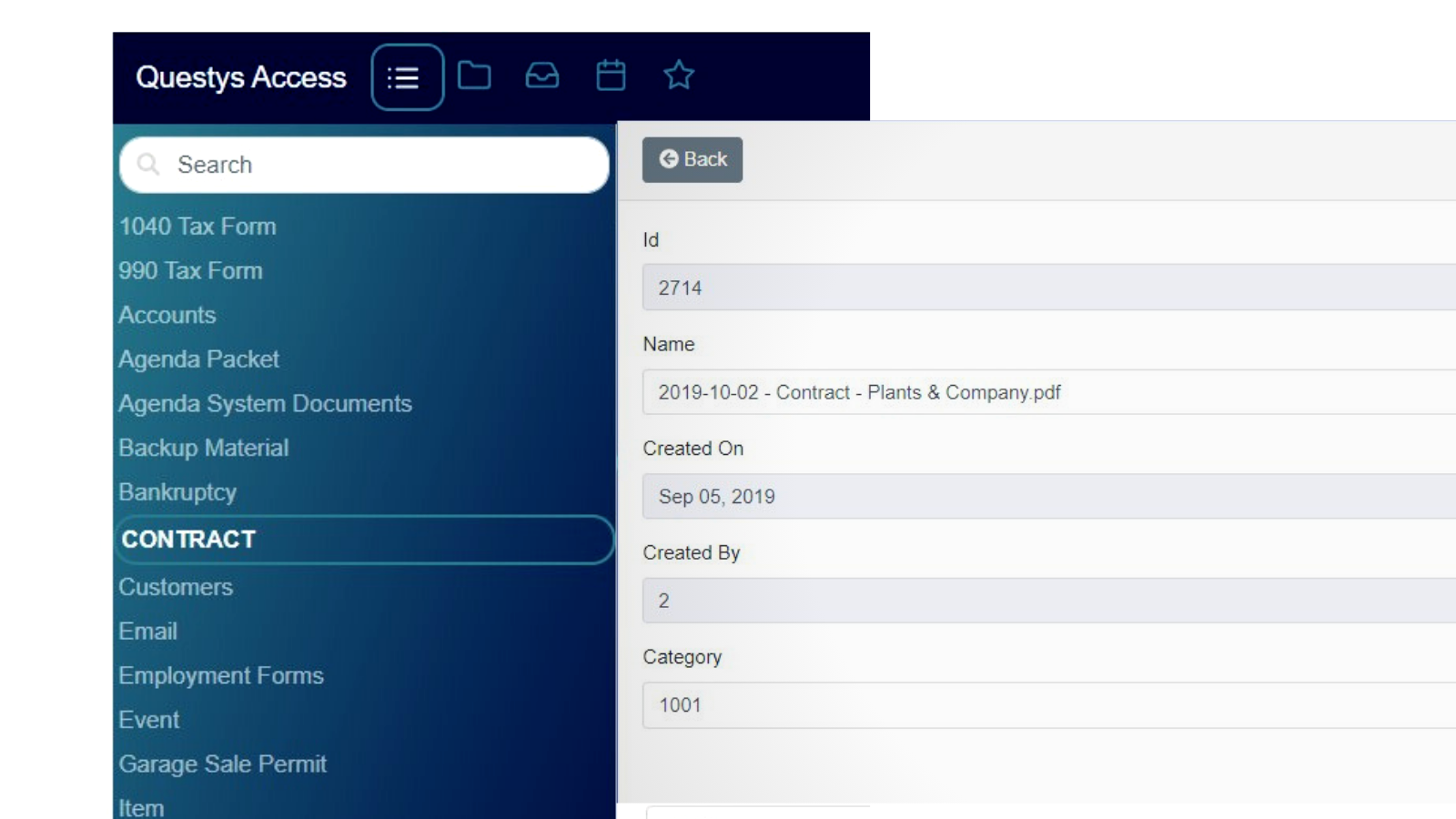Open Agenda System Documents category
The image size is (1456, 819).
tap(265, 404)
